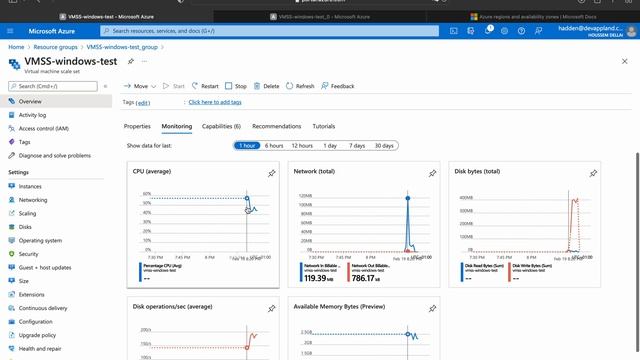Viewport: 640px width, 360px height.
Task: Go to Home breadcrumb
Action: (x=16, y=47)
